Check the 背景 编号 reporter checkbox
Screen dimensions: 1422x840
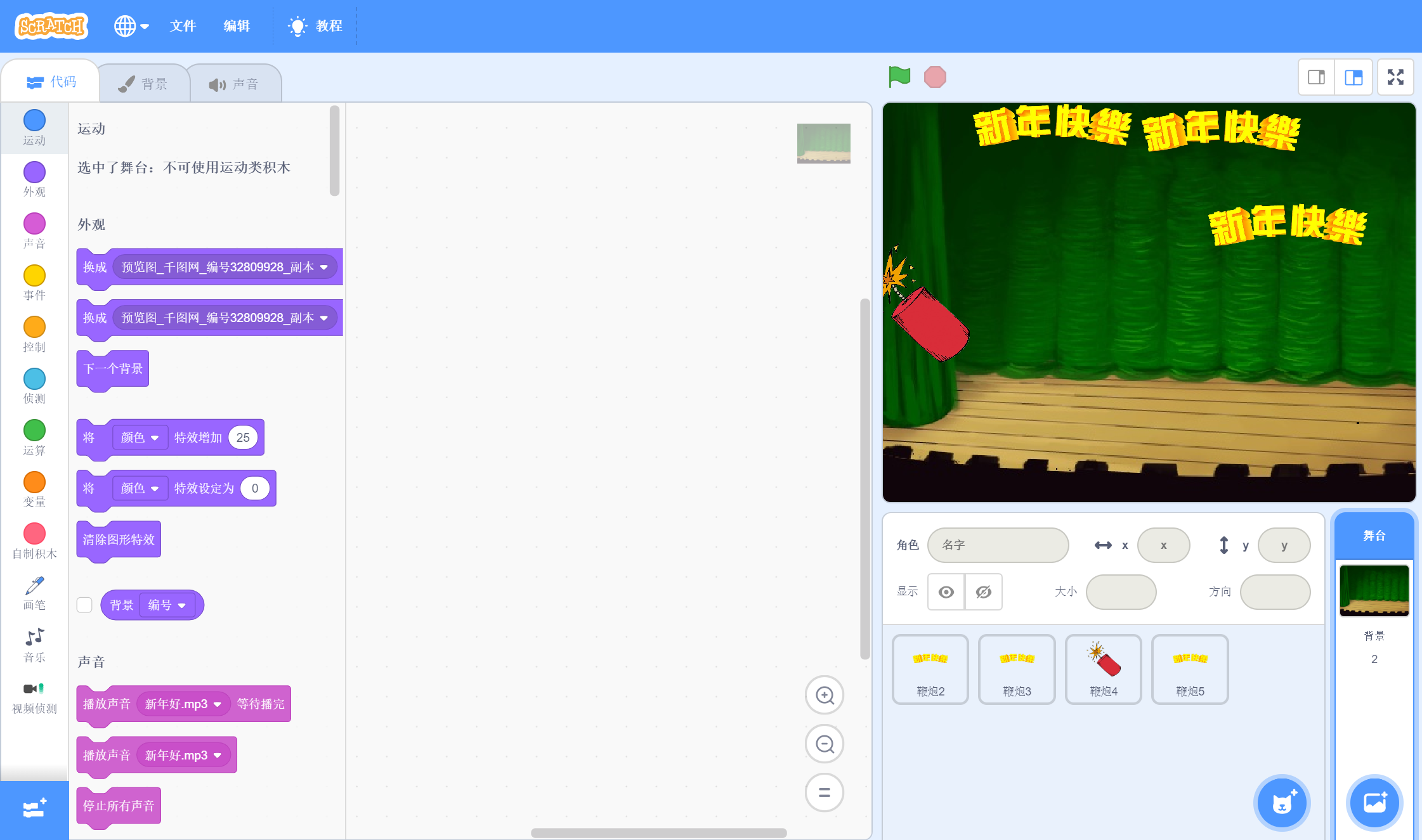coord(84,605)
